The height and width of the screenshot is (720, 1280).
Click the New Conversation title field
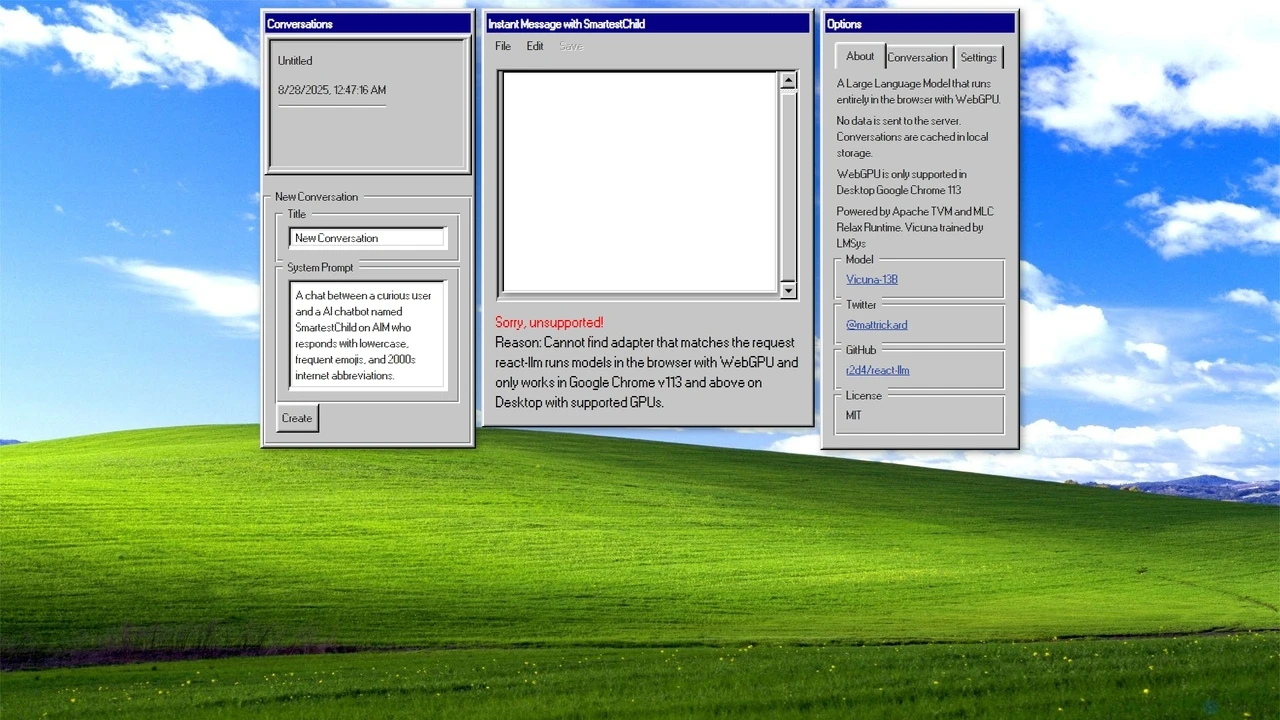[x=367, y=238]
